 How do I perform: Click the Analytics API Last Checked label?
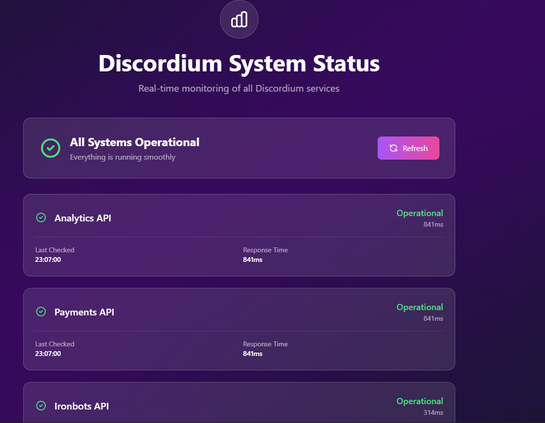click(55, 250)
